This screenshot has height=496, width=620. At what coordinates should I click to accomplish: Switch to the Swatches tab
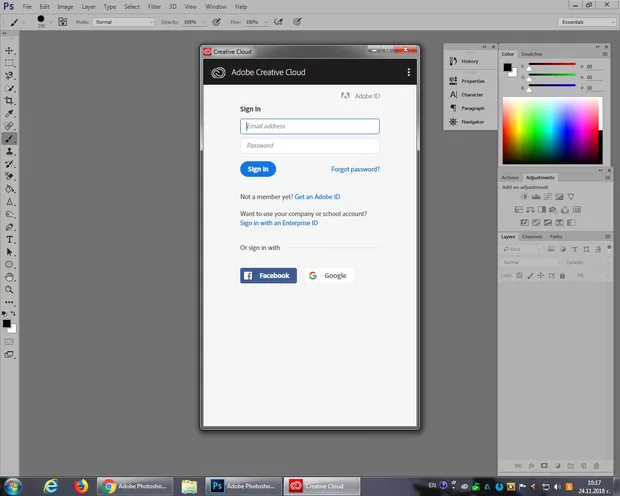coord(532,54)
